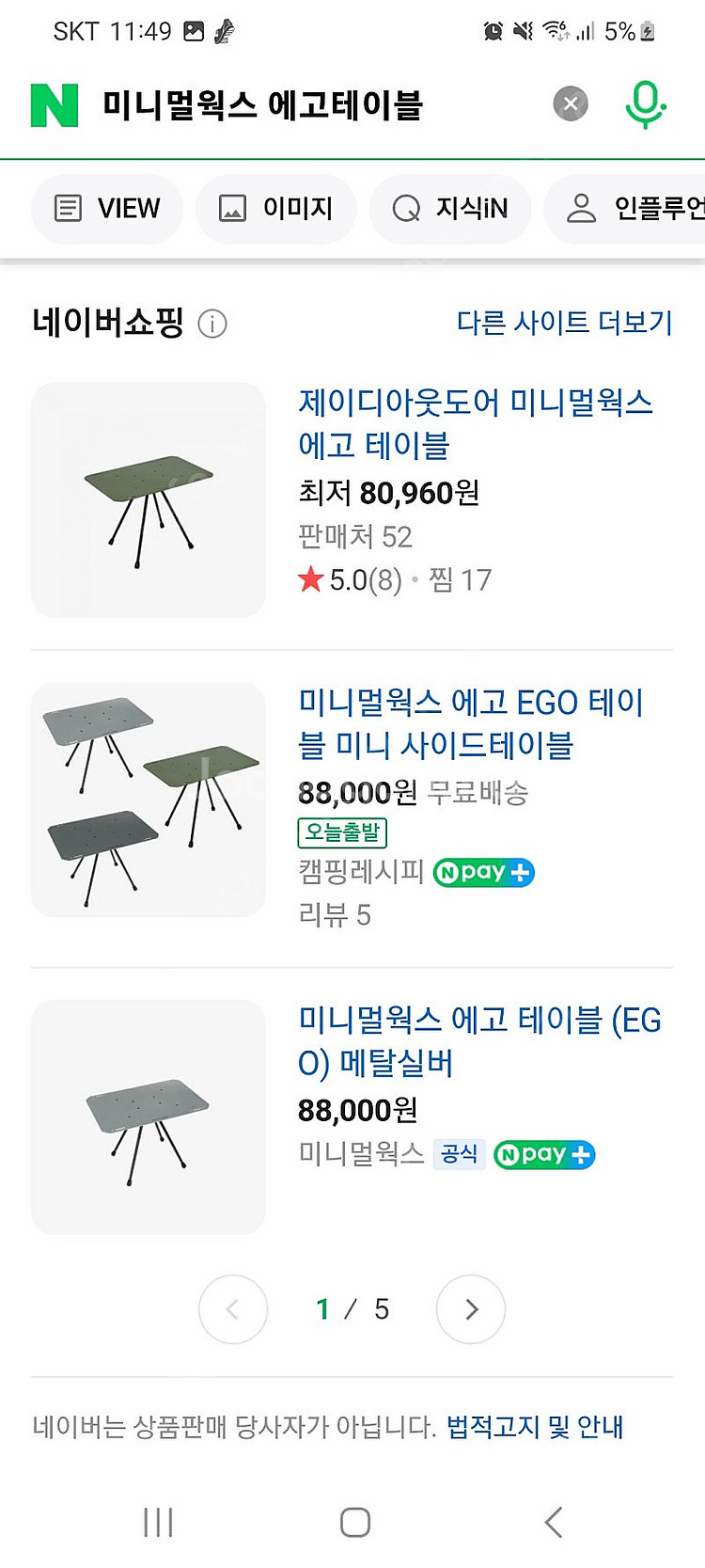Open the 메탈실버 table product thumbnail
Image resolution: width=705 pixels, height=1568 pixels.
point(149,1117)
